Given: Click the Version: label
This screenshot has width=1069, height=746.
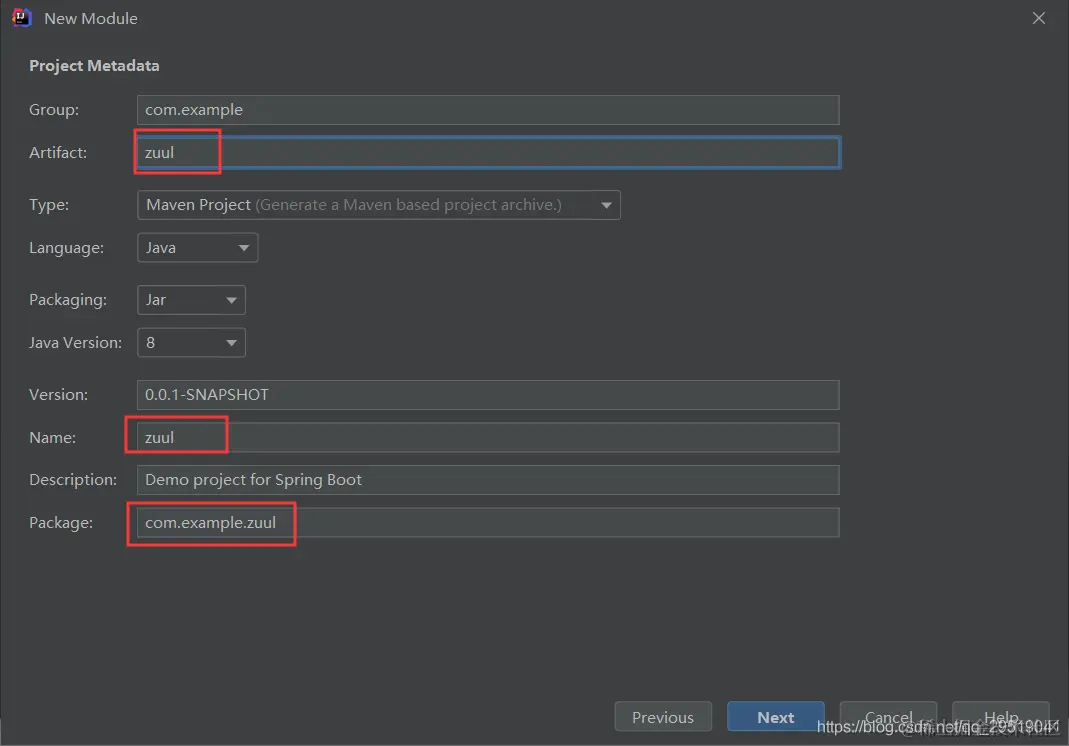Looking at the screenshot, I should click(59, 395).
